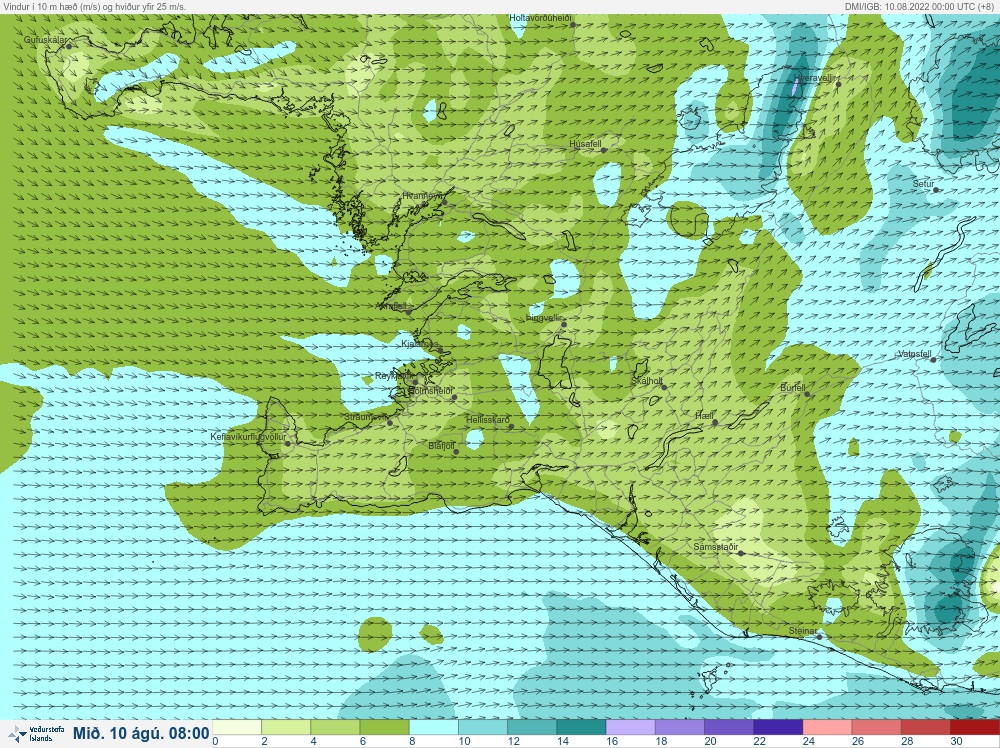
Task: Select the Kjalarnes station label
Action: pos(419,344)
